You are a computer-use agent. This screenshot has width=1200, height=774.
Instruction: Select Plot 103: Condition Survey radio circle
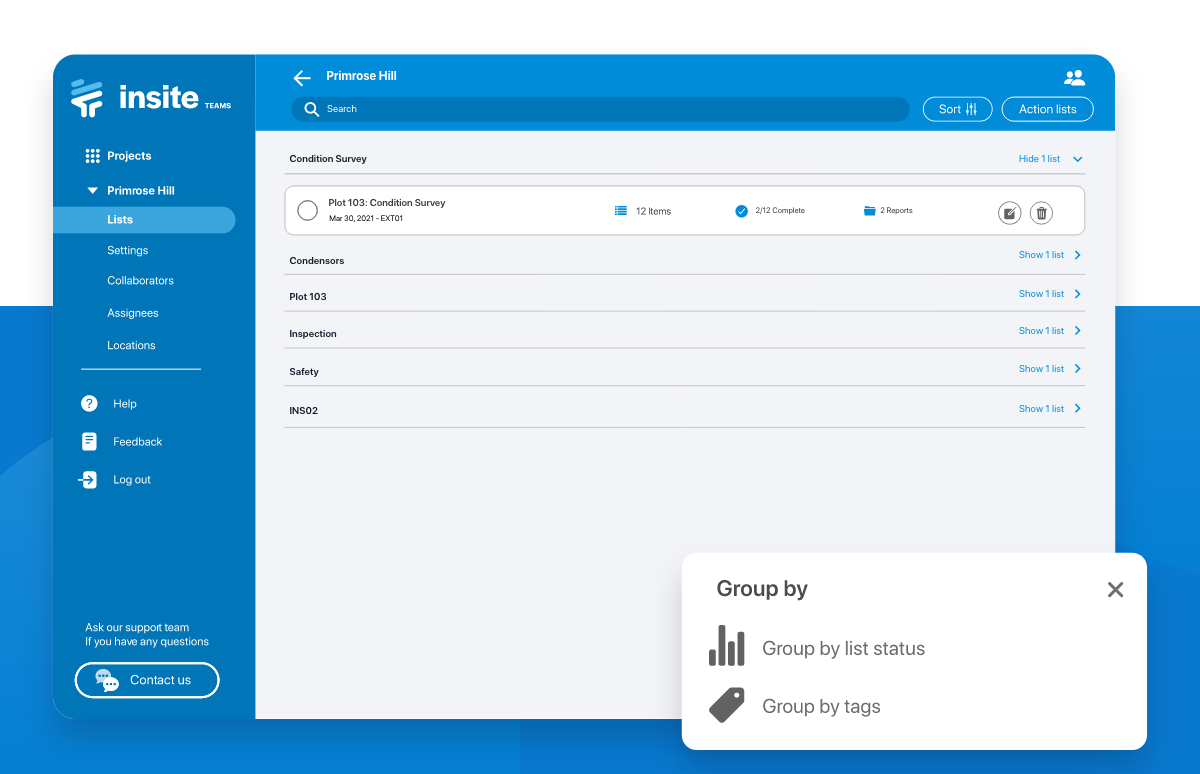tap(308, 210)
